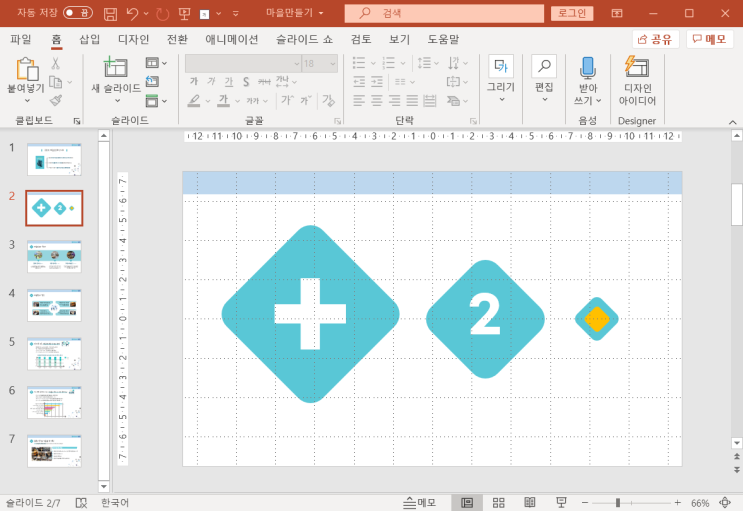Click the 메모 comments button
743x511 pixels.
click(709, 39)
